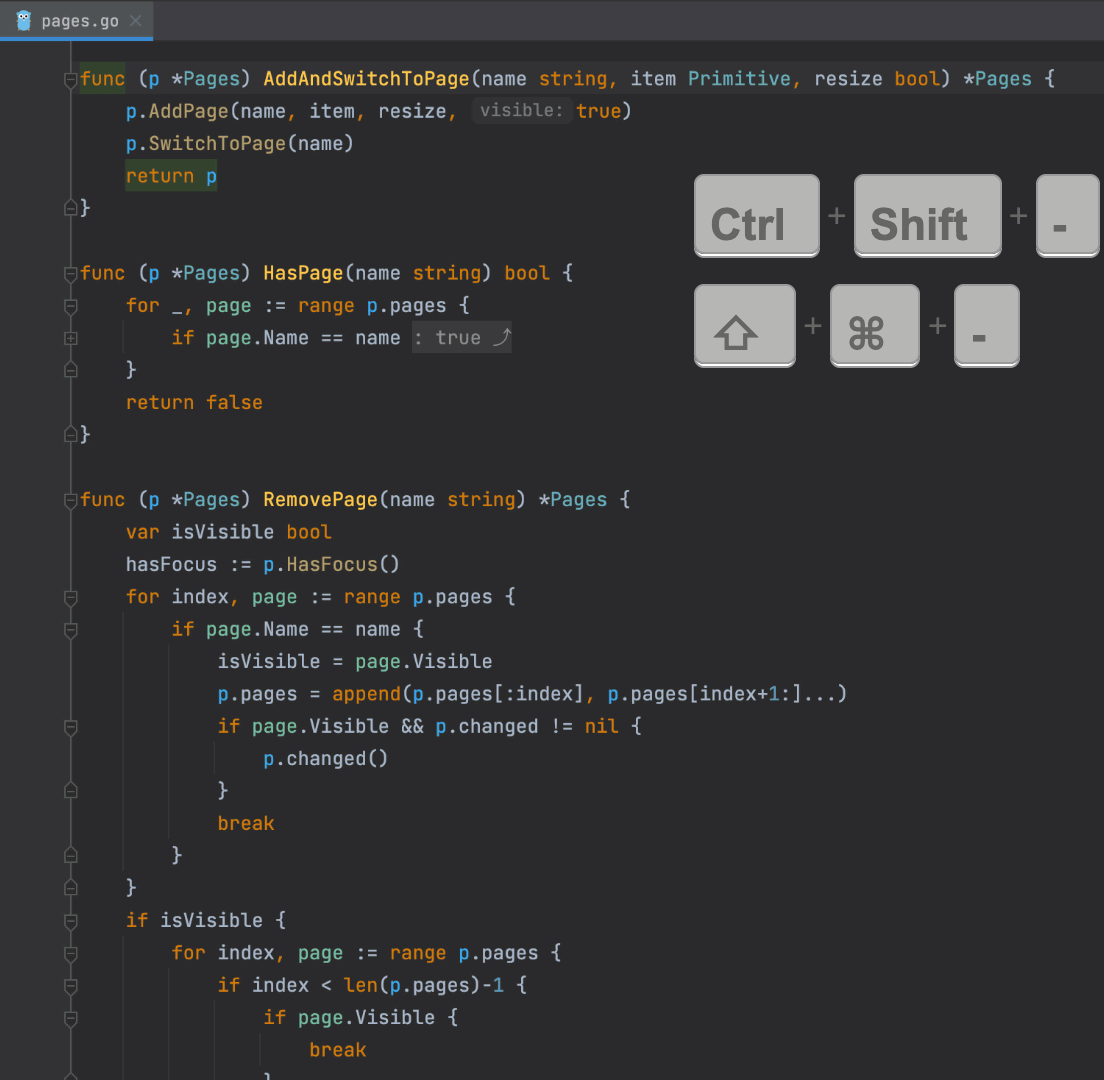This screenshot has width=1104, height=1080.
Task: Click the 'visible:' parameter inlay hint
Action: tap(521, 111)
